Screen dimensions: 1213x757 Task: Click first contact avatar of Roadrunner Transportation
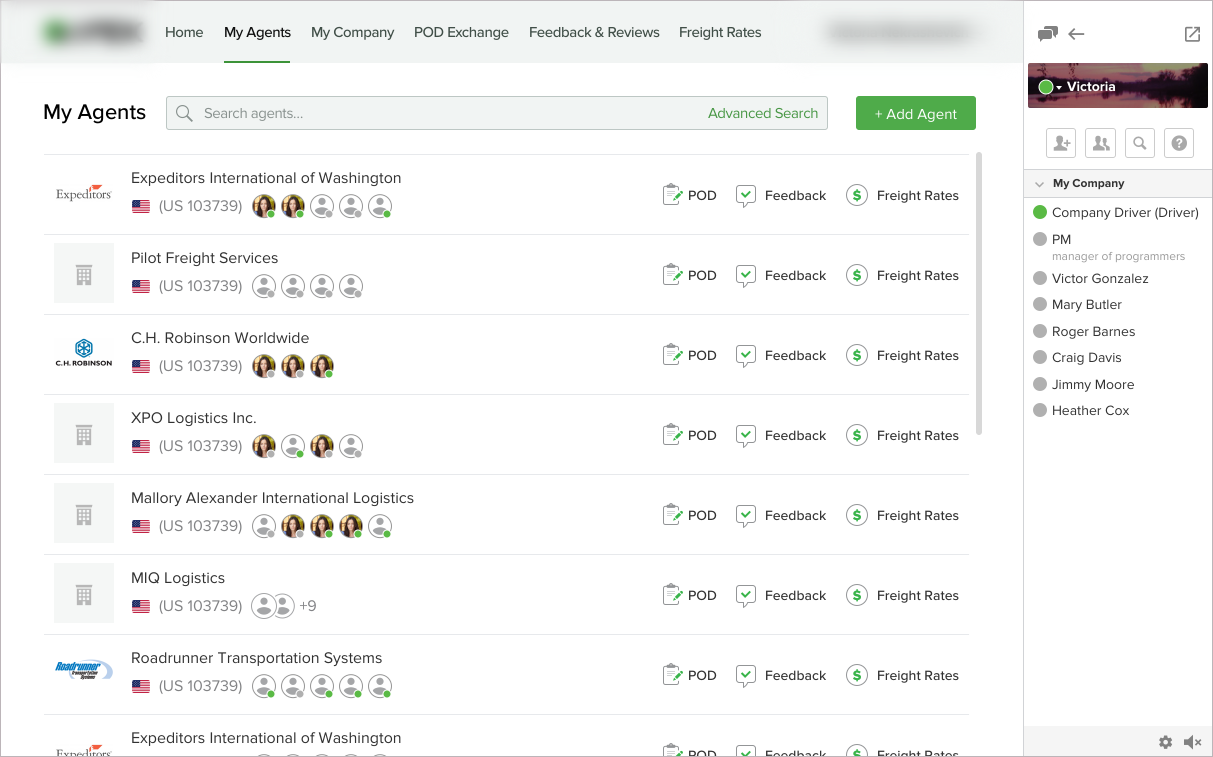264,686
